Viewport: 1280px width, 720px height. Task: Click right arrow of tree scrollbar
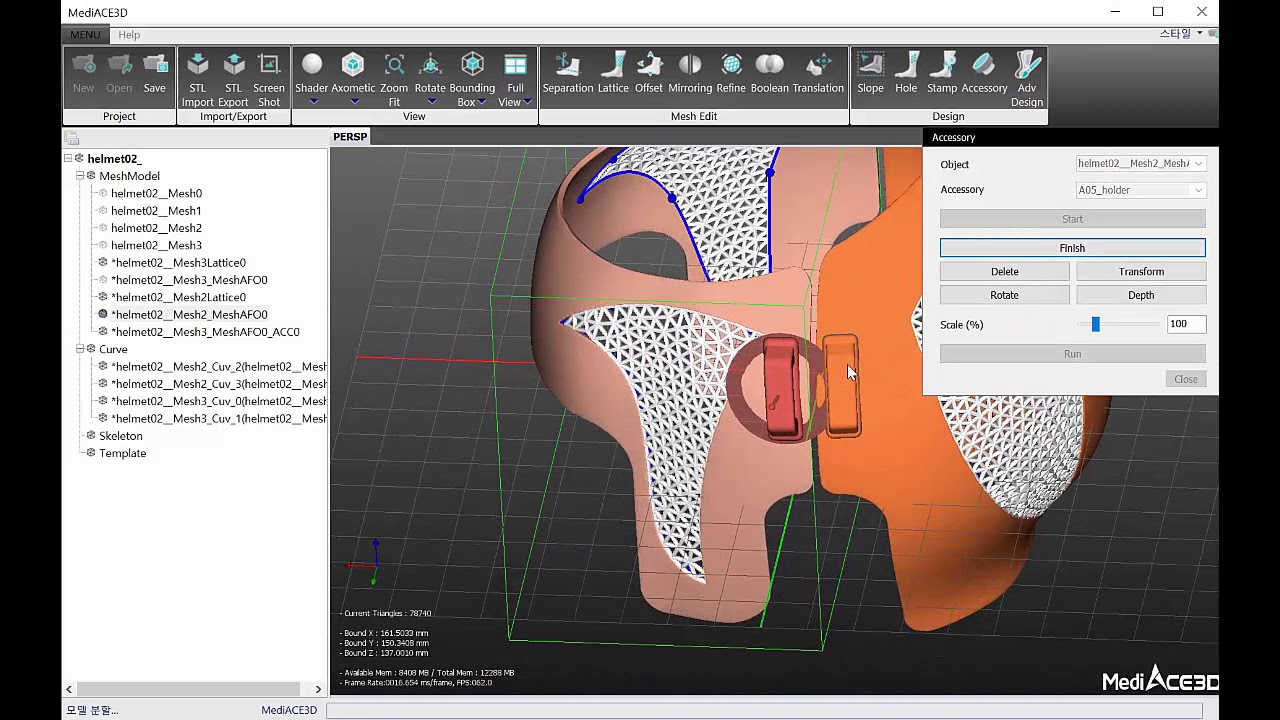pos(318,689)
